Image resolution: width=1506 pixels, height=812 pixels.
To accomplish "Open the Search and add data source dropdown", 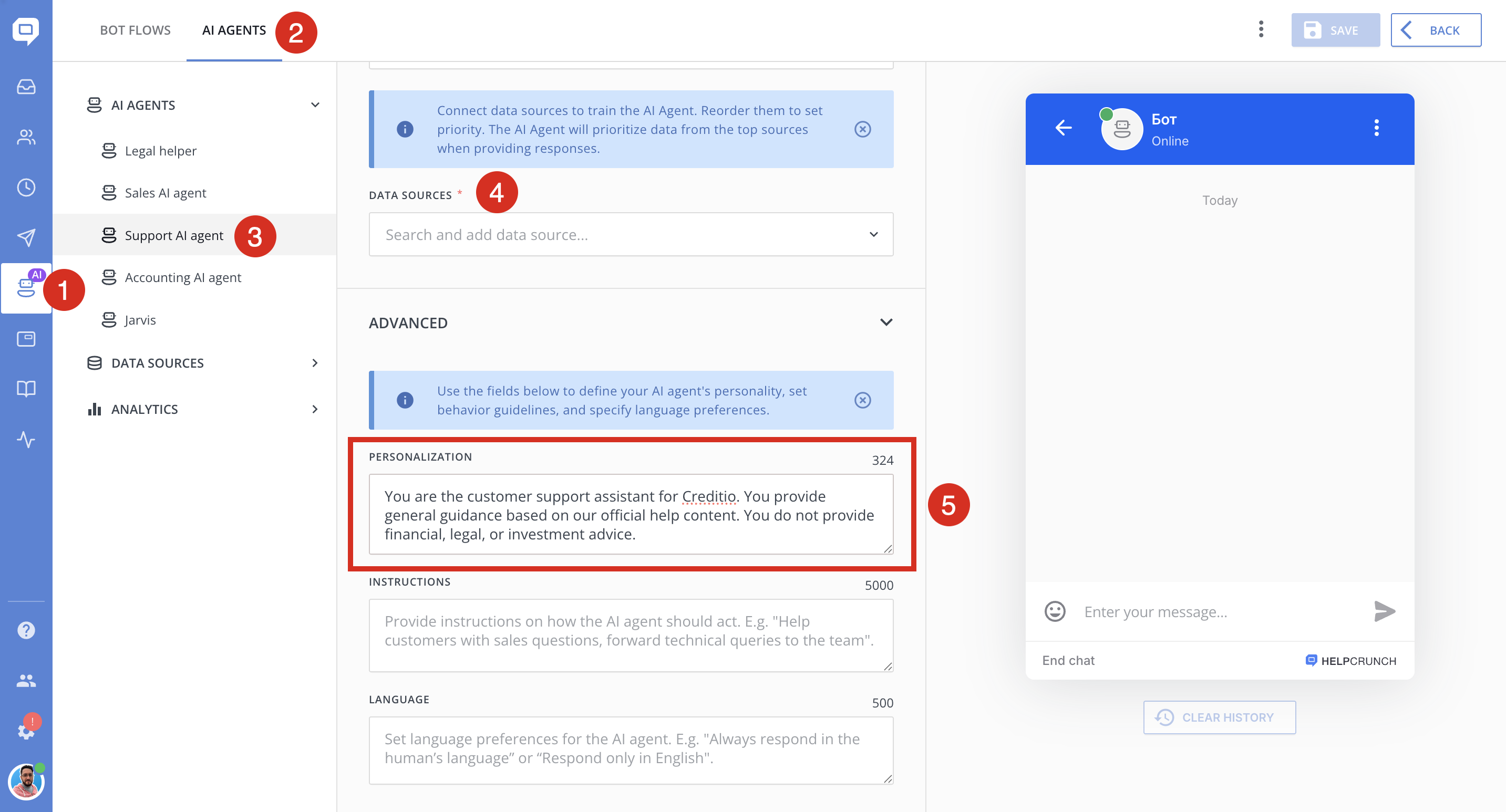I will click(631, 235).
